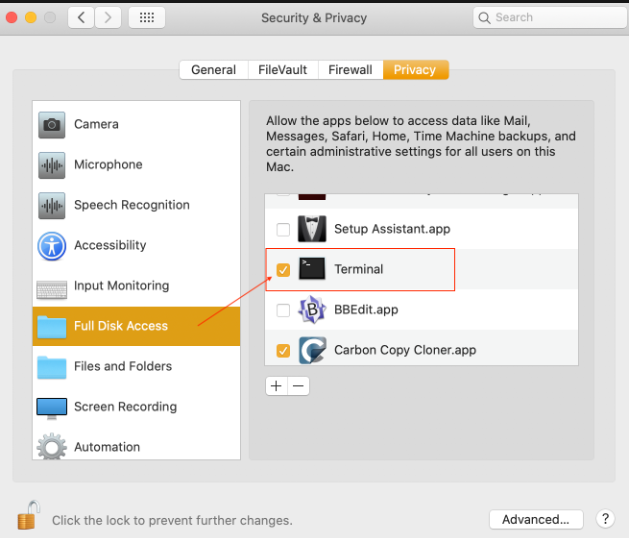This screenshot has width=629, height=538.
Task: Select the Camera privacy category
Action: tap(136, 124)
